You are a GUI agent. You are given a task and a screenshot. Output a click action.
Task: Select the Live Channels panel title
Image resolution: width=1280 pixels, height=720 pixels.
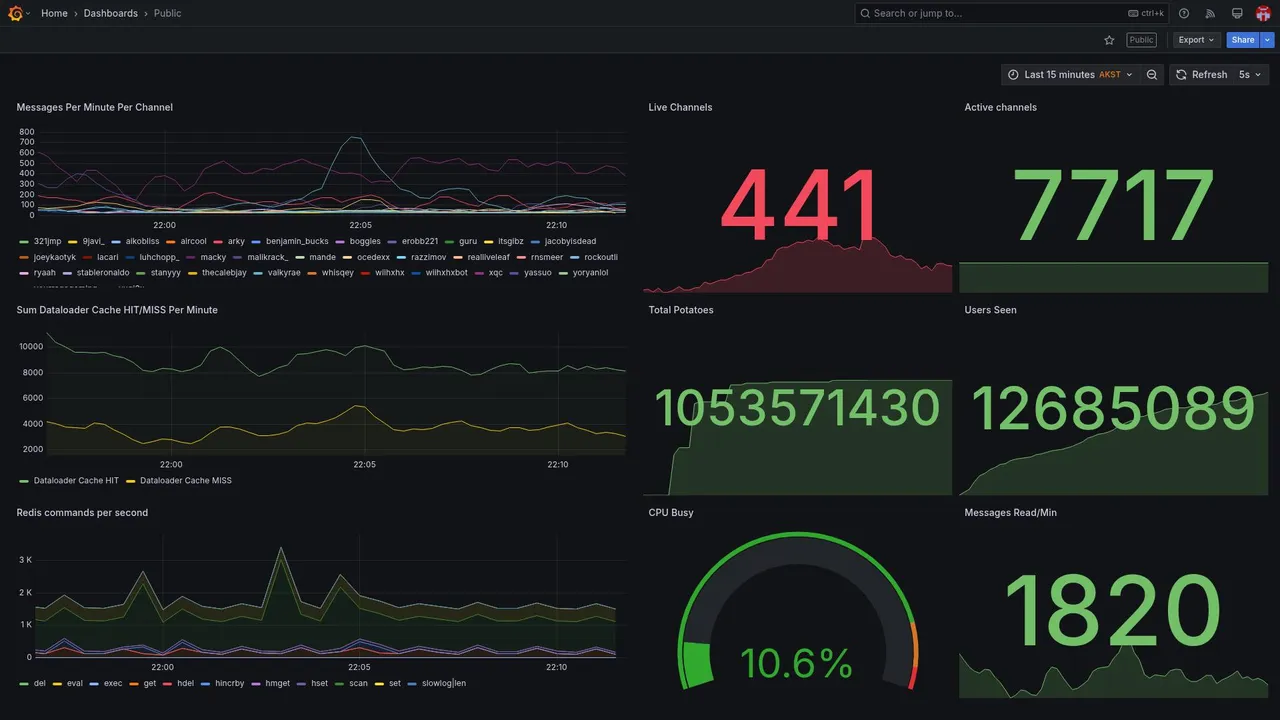[x=680, y=107]
